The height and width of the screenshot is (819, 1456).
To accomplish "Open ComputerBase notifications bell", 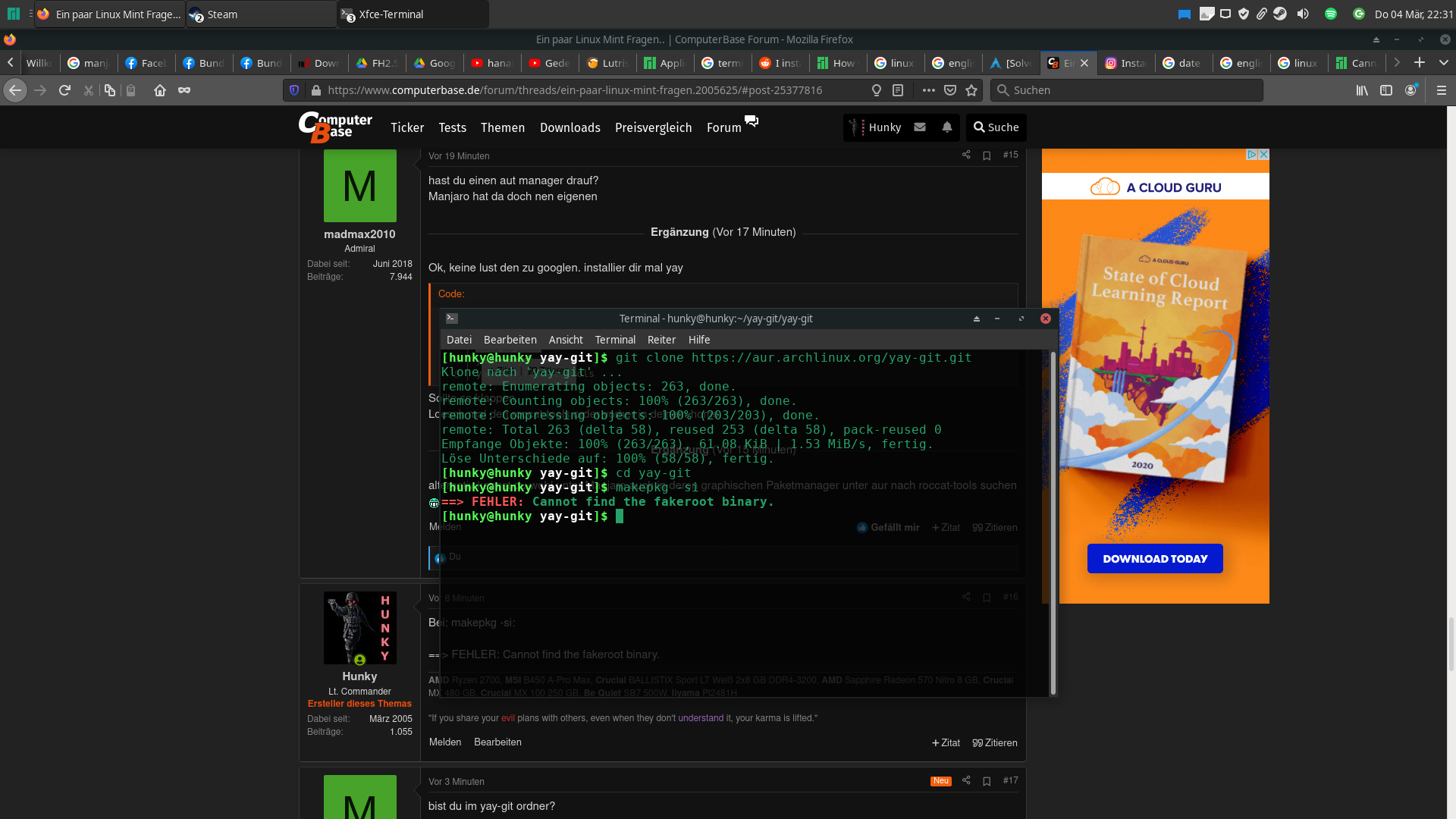I will [947, 127].
